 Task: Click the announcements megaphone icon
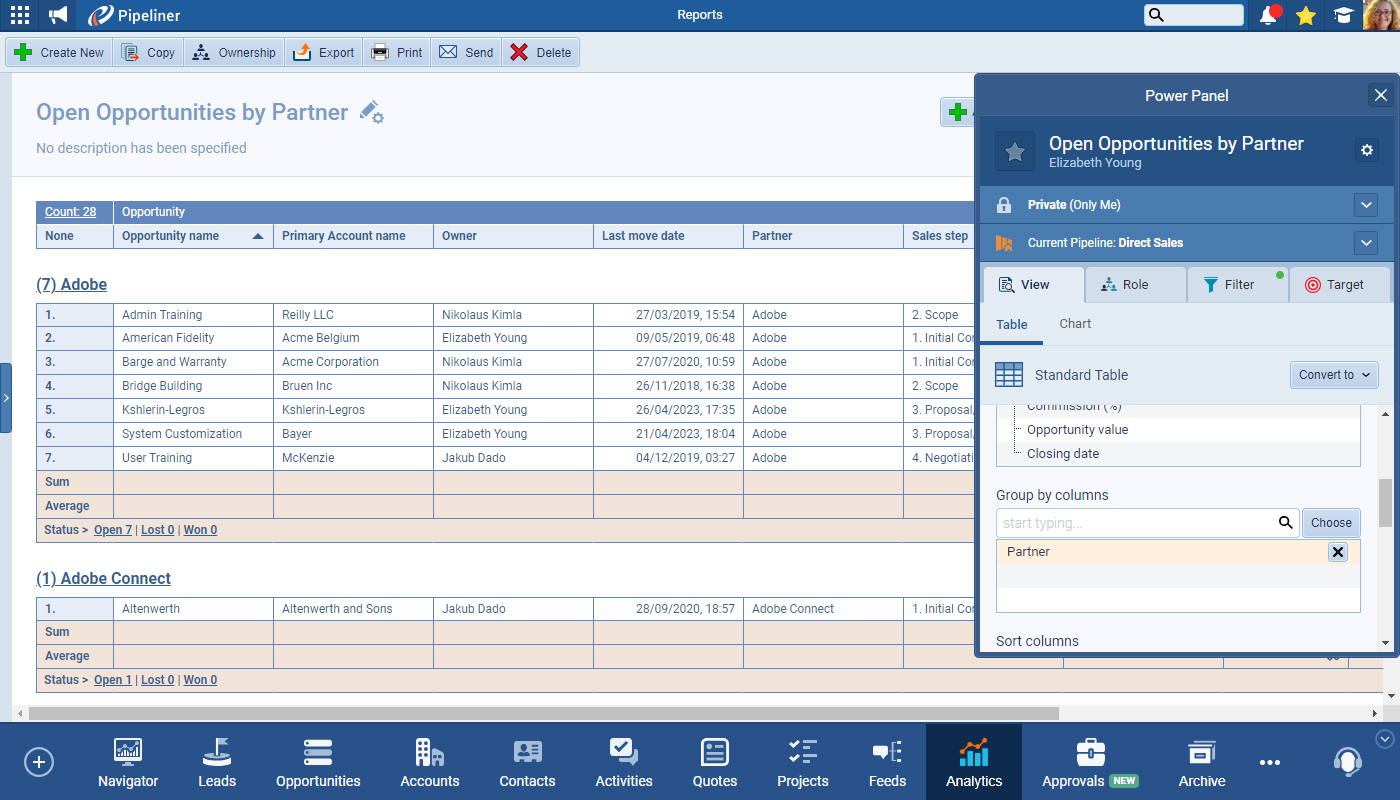click(x=59, y=15)
